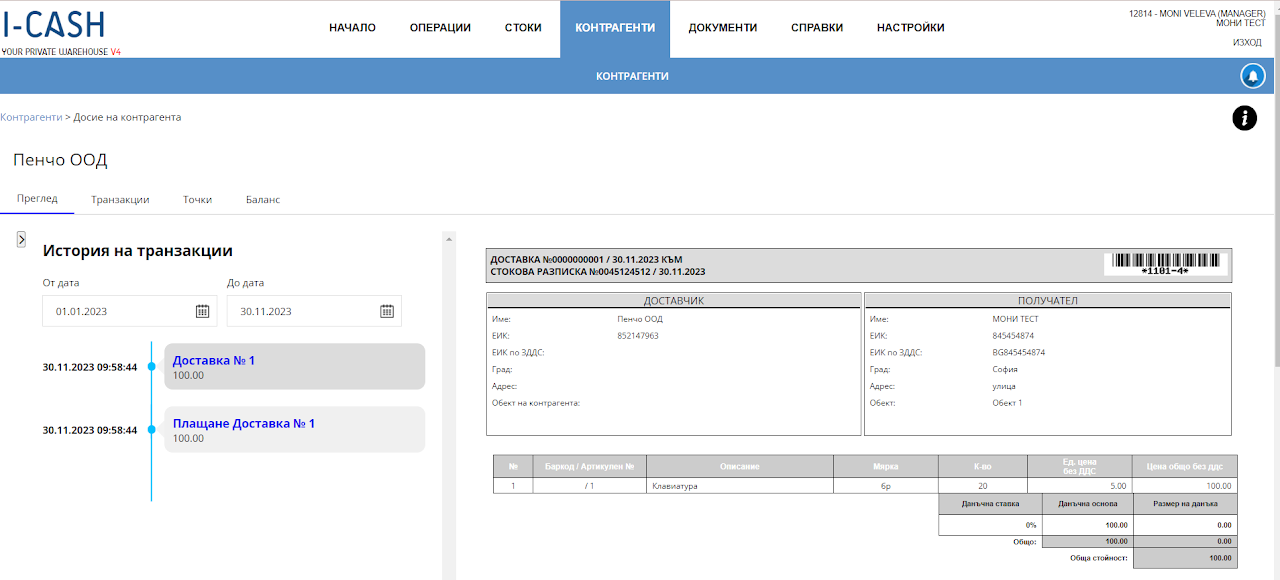
Task: Open the ОПЕРАЦИИ menu
Action: point(440,28)
